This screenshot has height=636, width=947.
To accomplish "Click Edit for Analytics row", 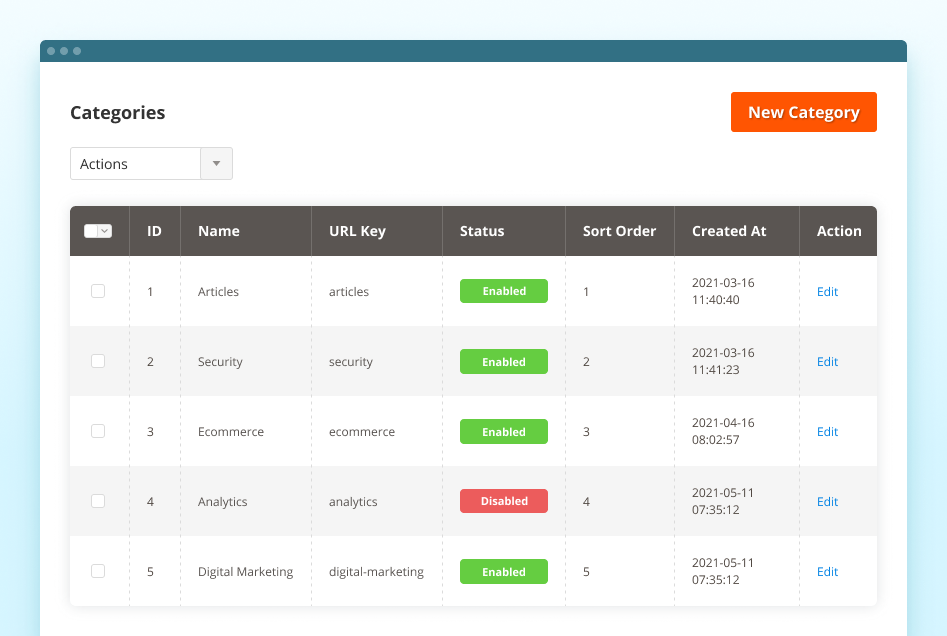I will pos(827,502).
